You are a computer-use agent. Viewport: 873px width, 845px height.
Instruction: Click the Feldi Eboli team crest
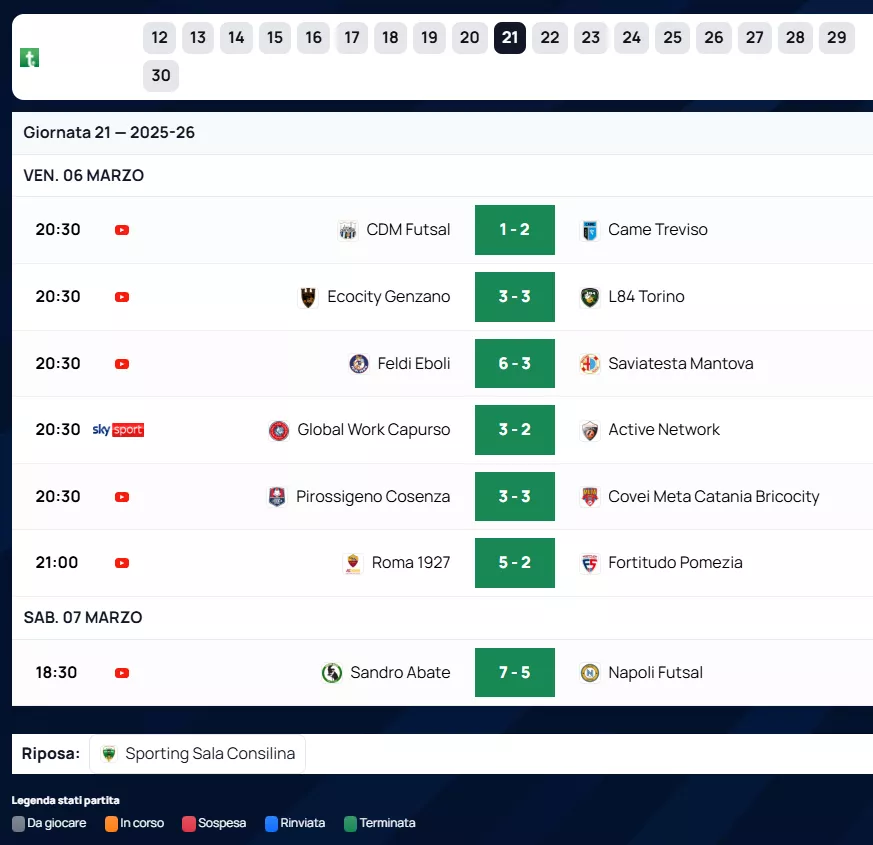coord(359,364)
